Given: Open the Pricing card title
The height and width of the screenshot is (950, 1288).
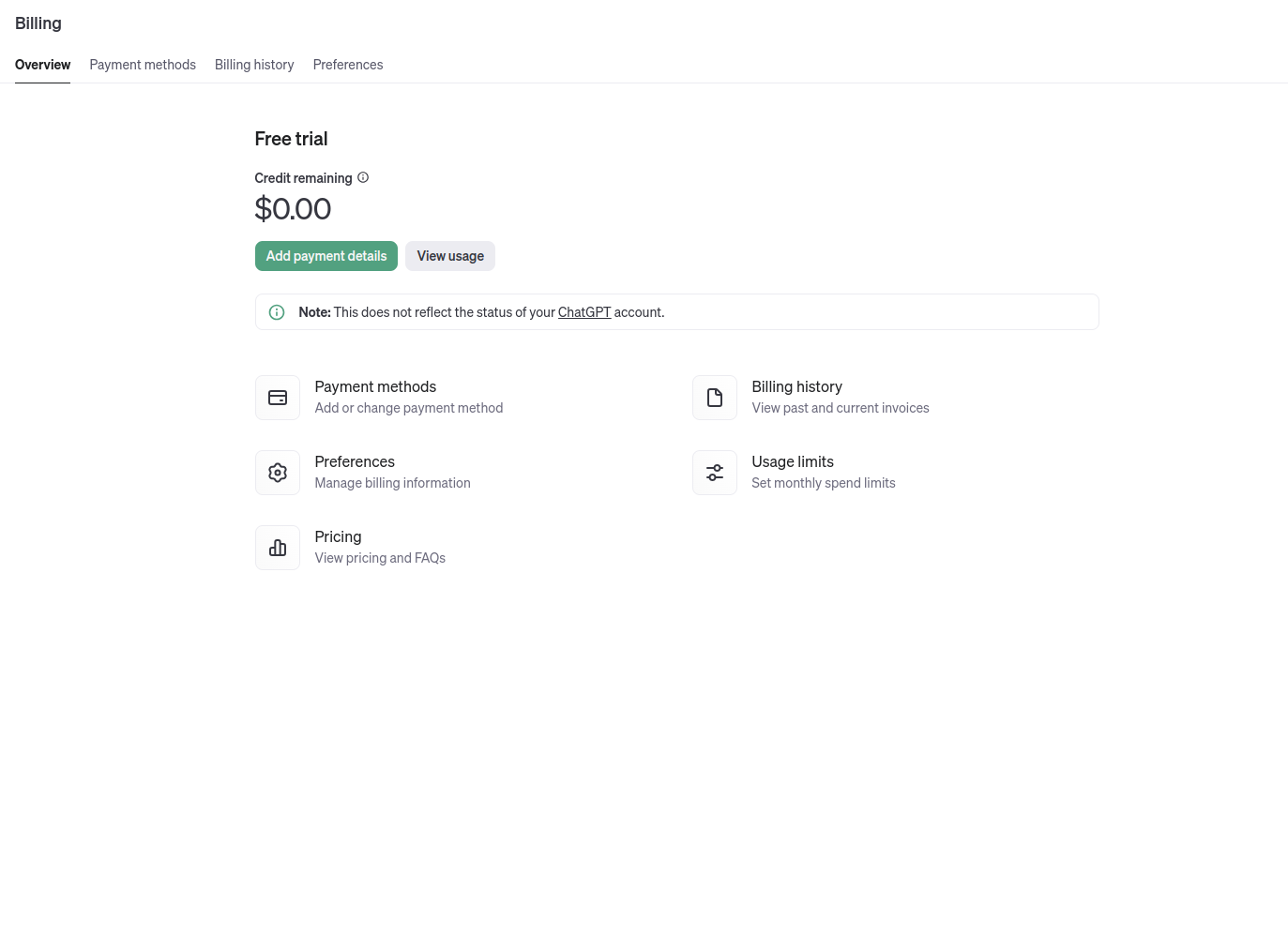Looking at the screenshot, I should coord(338,536).
